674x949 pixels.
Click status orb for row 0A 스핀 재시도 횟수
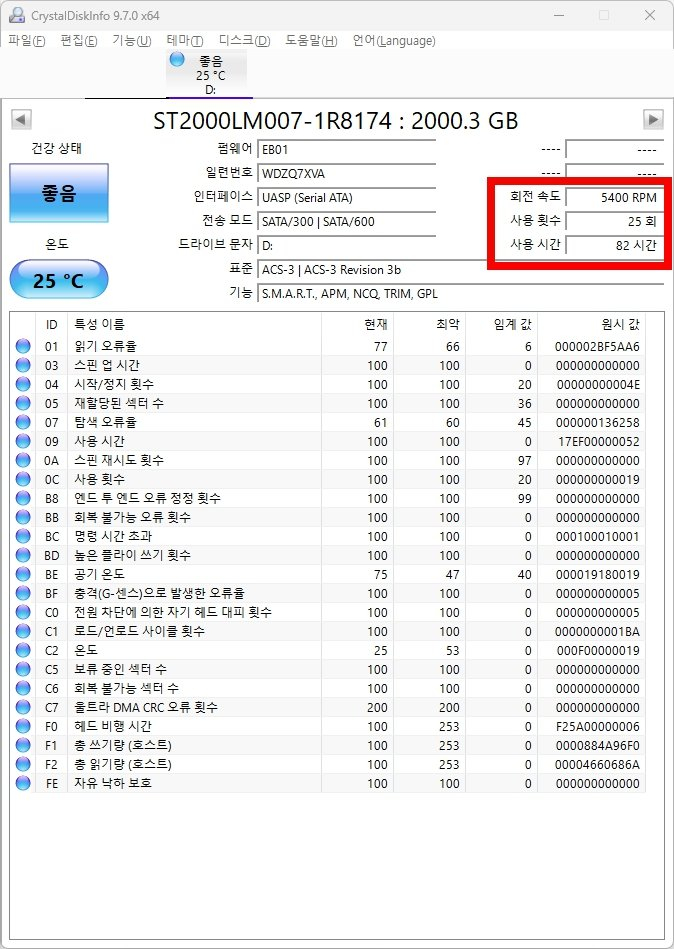[x=23, y=460]
